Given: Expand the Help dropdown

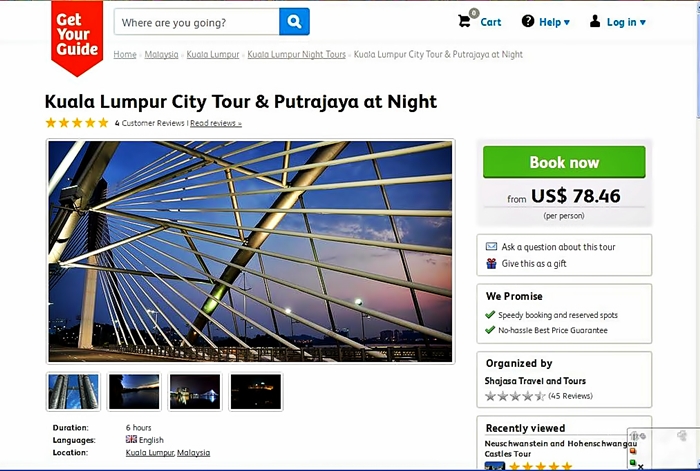Looking at the screenshot, I should pyautogui.click(x=546, y=22).
